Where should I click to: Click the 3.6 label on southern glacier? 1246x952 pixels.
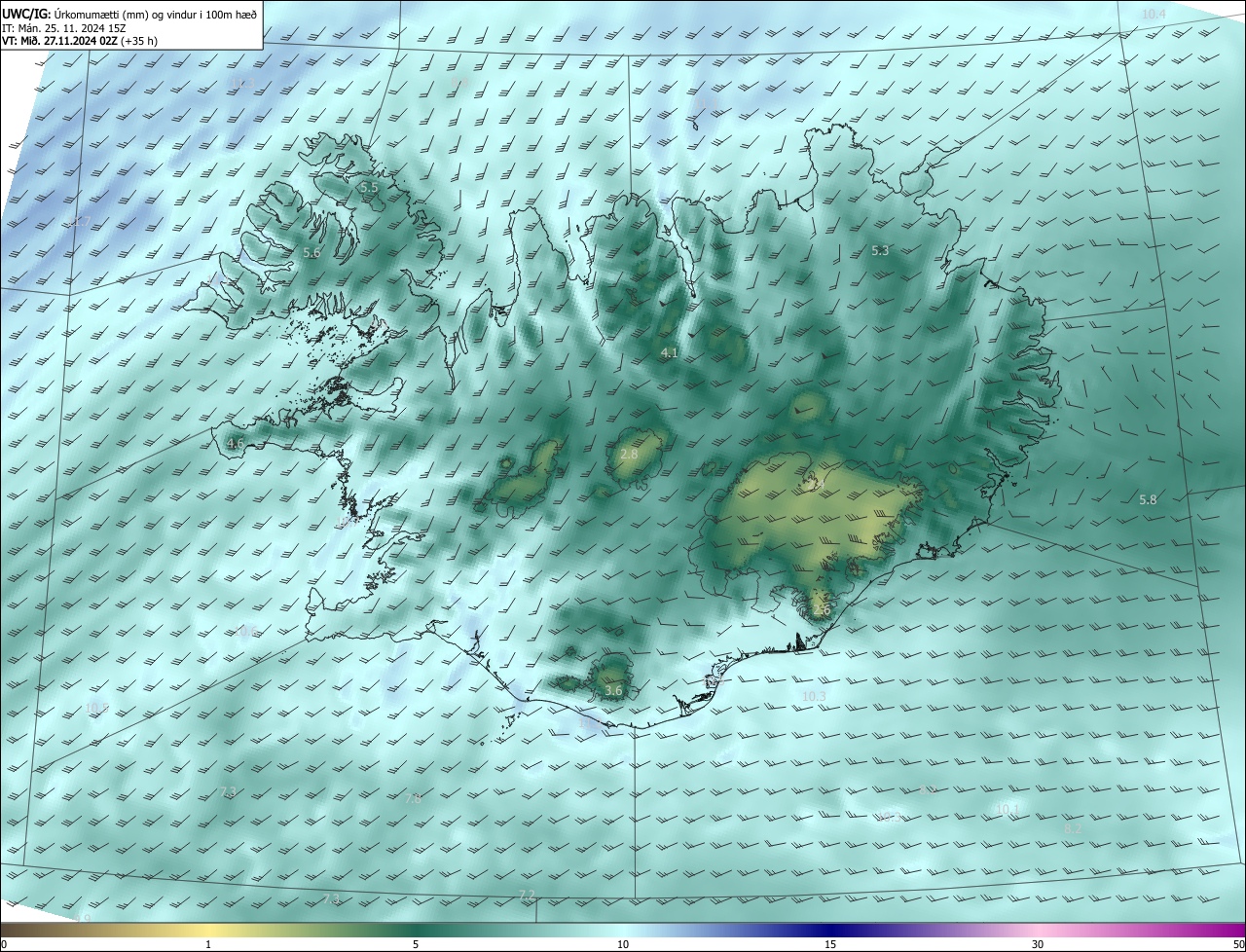coord(613,691)
